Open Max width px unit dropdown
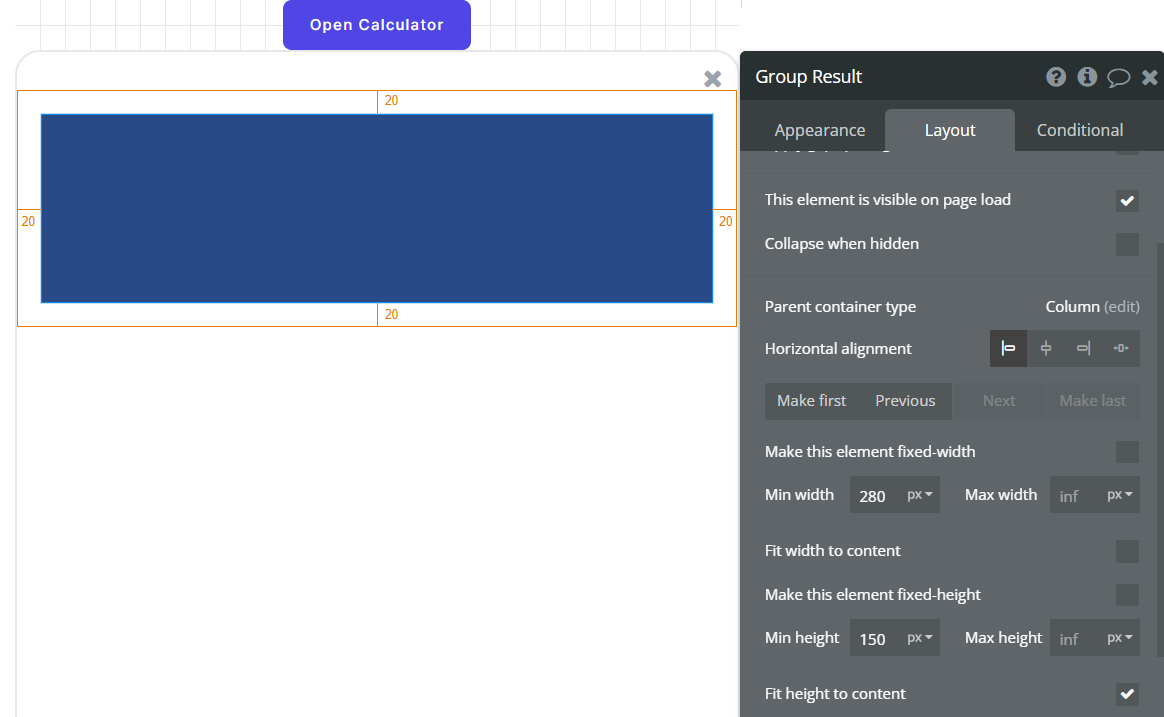1164x717 pixels. pyautogui.click(x=1120, y=495)
